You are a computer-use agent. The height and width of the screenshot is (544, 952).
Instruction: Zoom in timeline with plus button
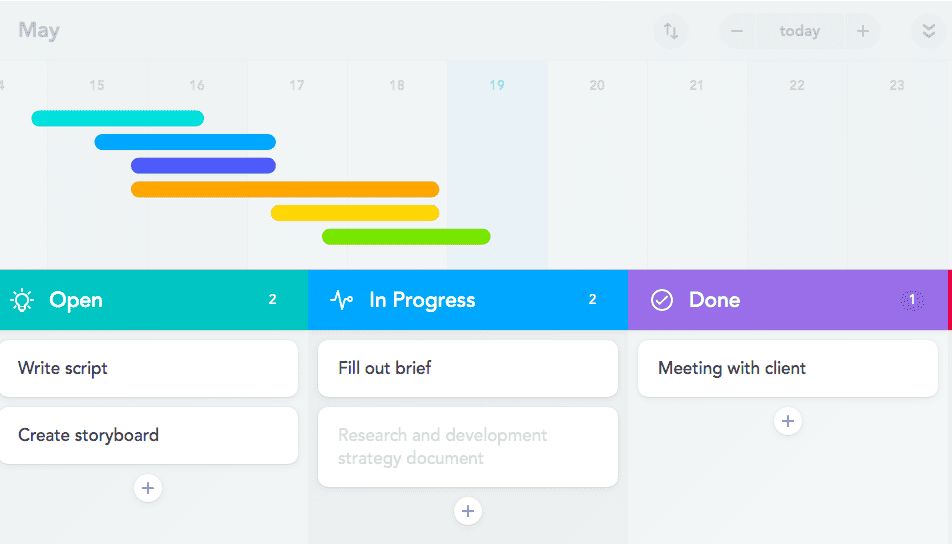coord(862,31)
